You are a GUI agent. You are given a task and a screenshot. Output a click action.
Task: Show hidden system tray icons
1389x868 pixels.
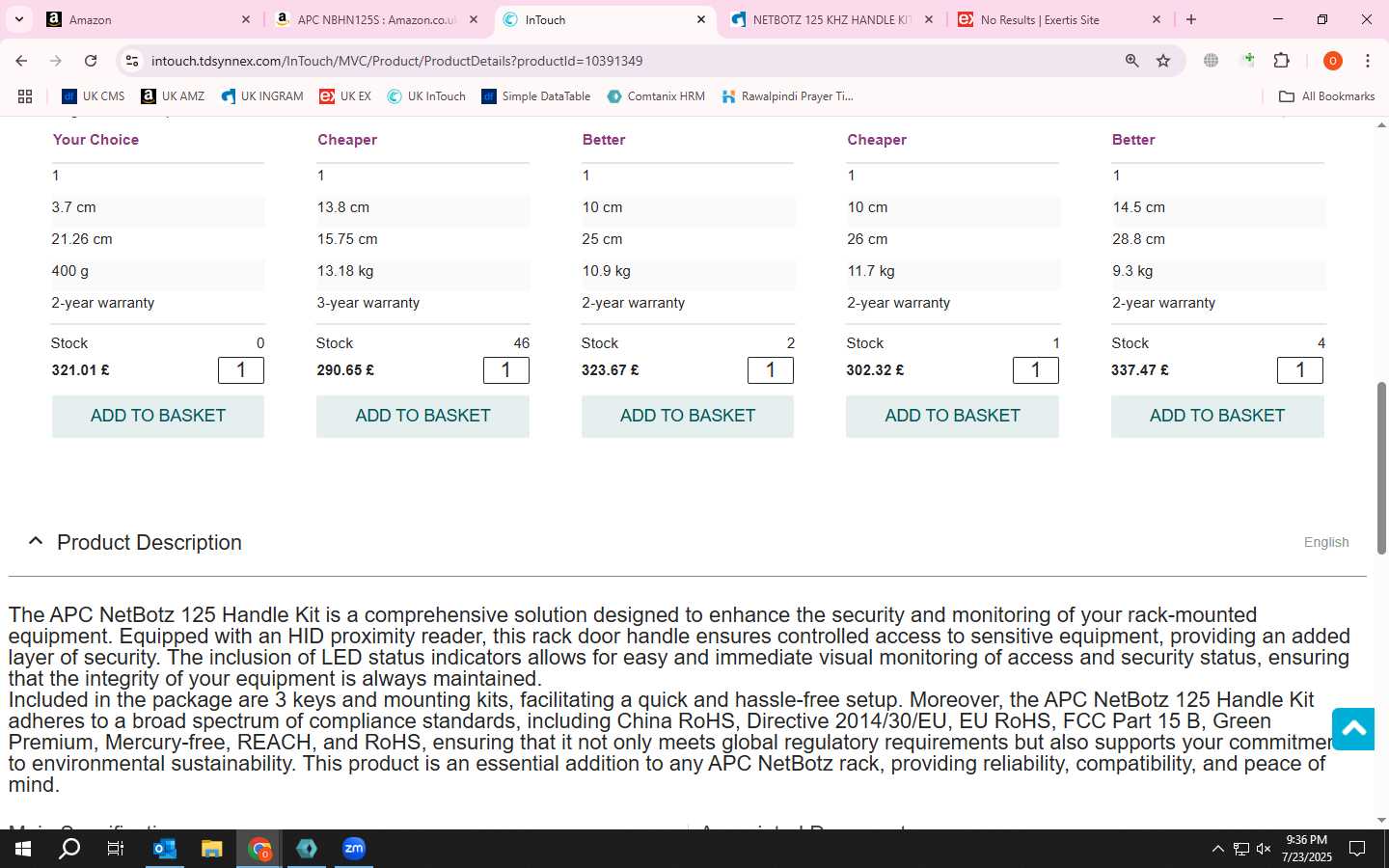[1217, 849]
